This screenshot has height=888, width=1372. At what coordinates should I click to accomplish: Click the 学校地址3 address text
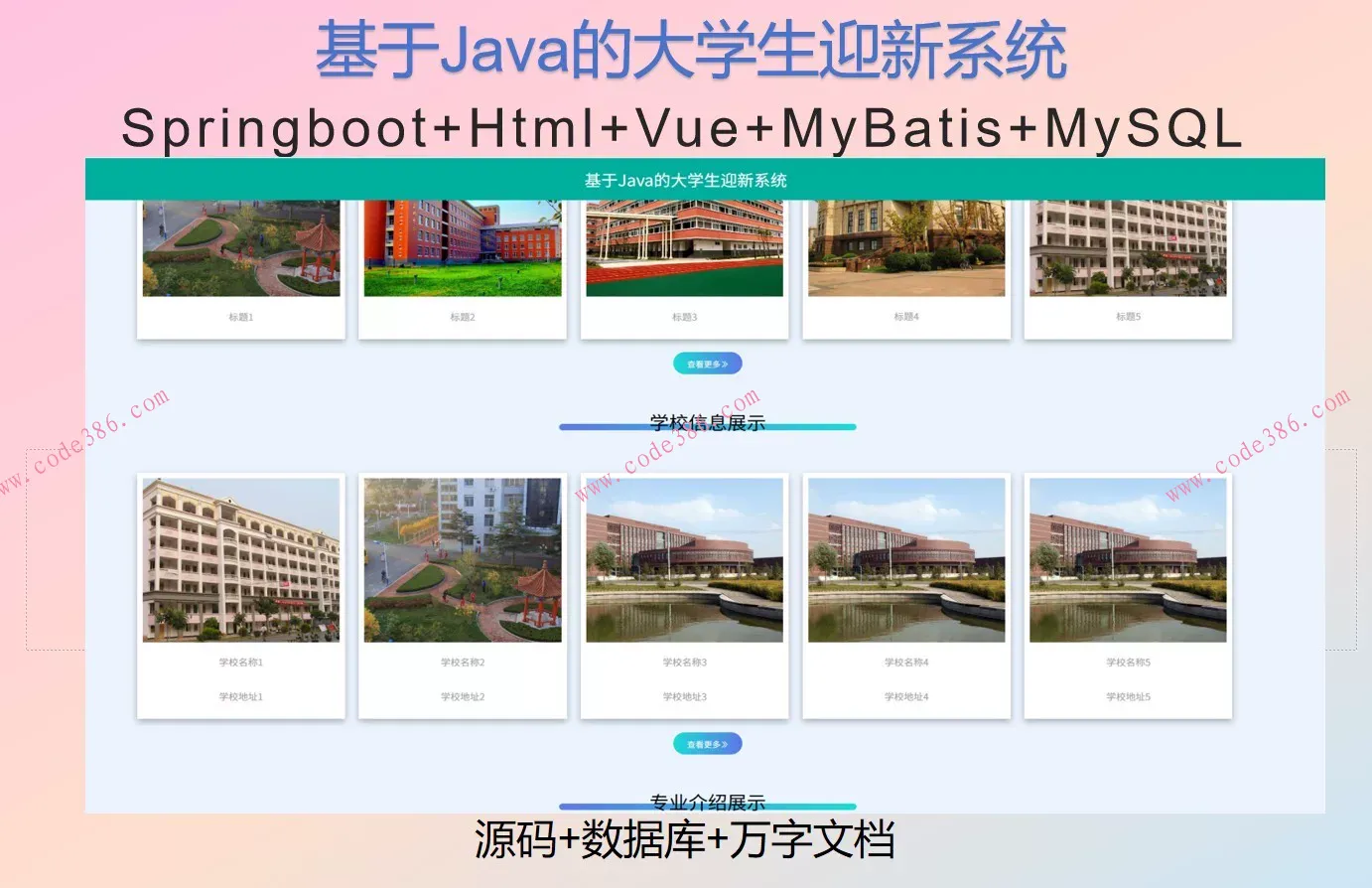pyautogui.click(x=684, y=697)
